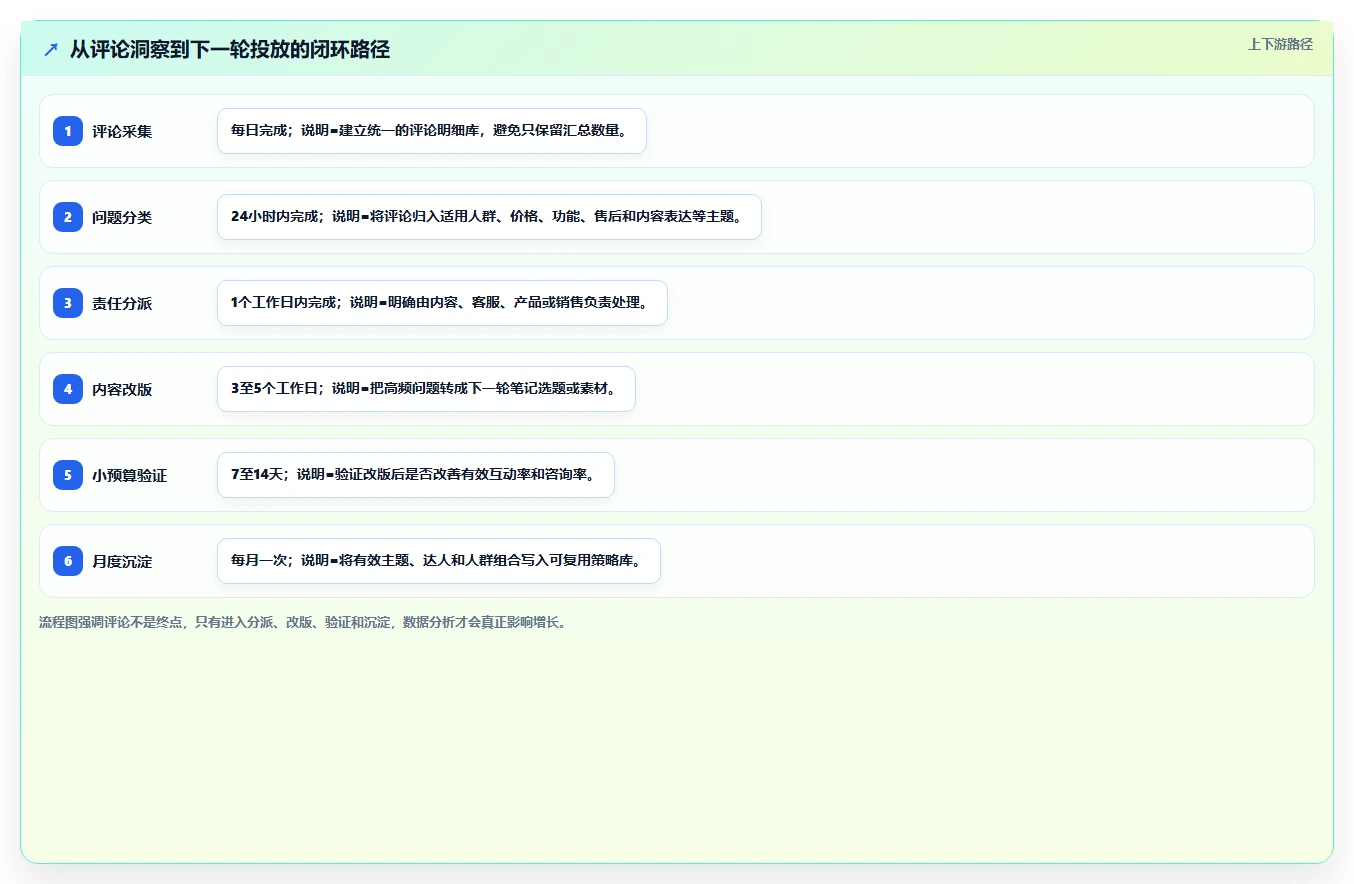
Task: Click the number 3 step badge
Action: tap(68, 303)
